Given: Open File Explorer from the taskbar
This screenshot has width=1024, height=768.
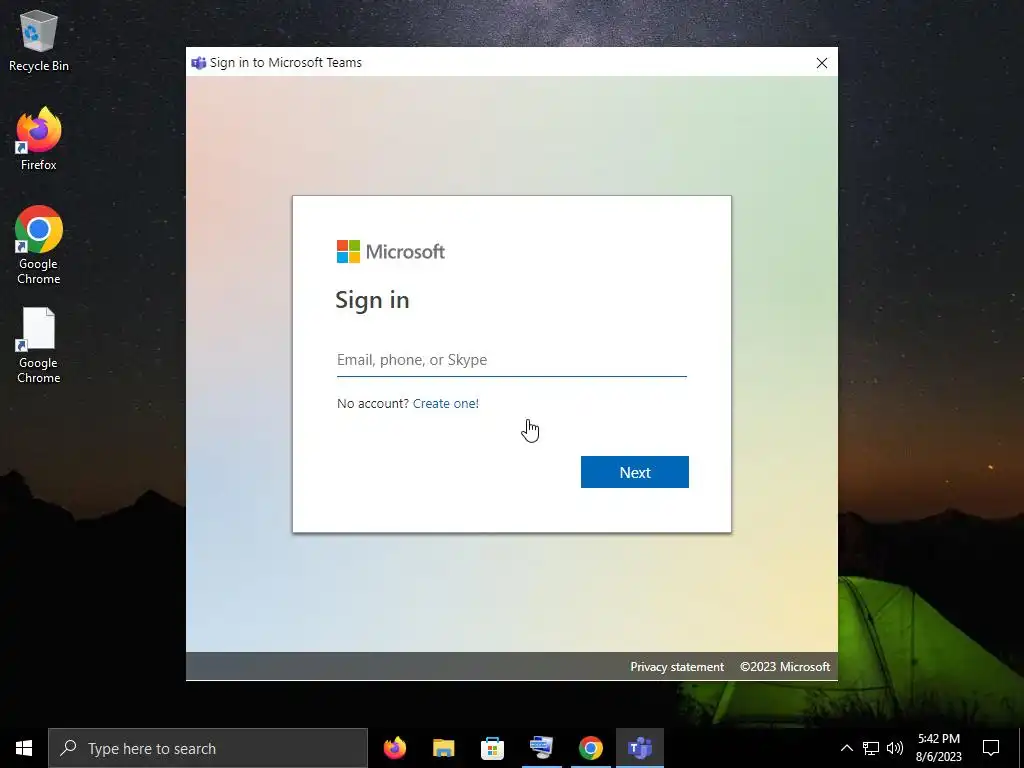Looking at the screenshot, I should pos(443,748).
